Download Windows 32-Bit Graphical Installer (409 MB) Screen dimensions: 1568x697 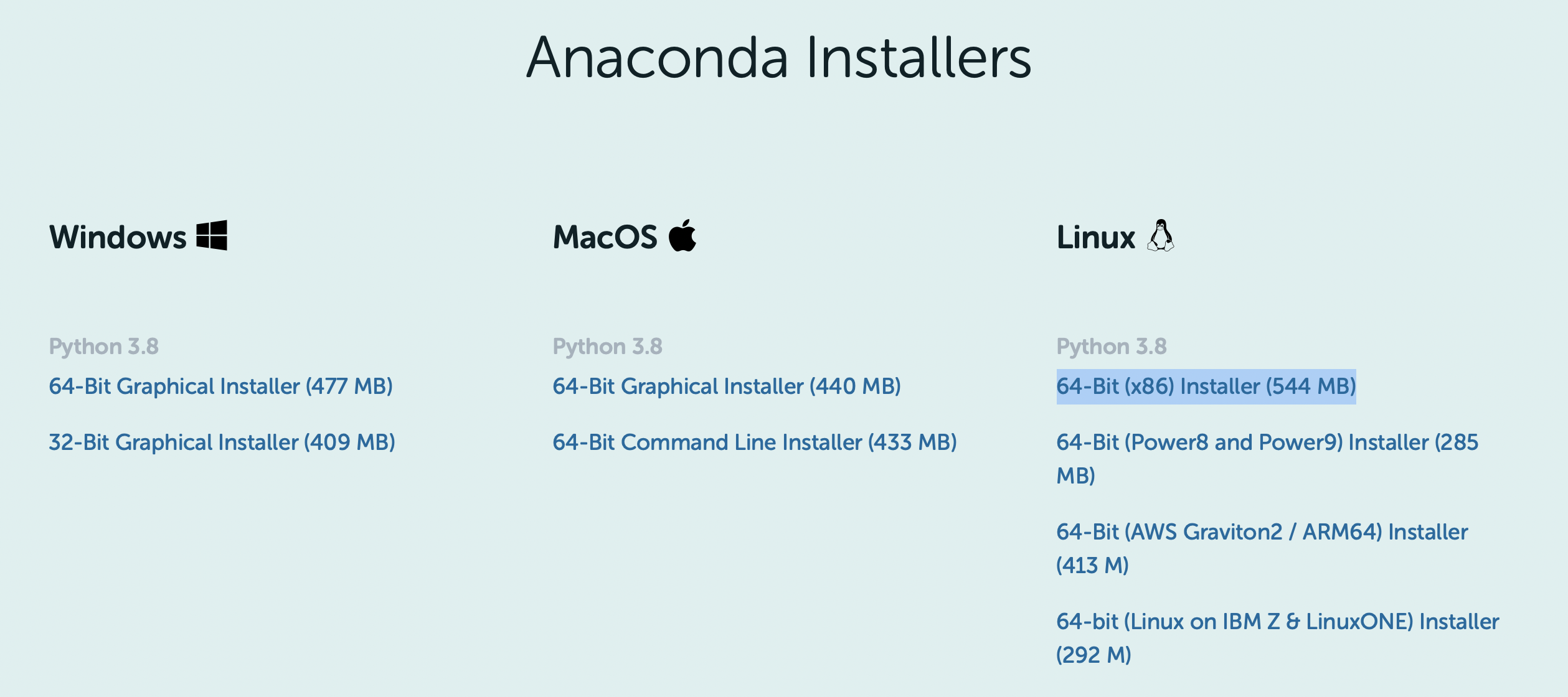pos(222,442)
